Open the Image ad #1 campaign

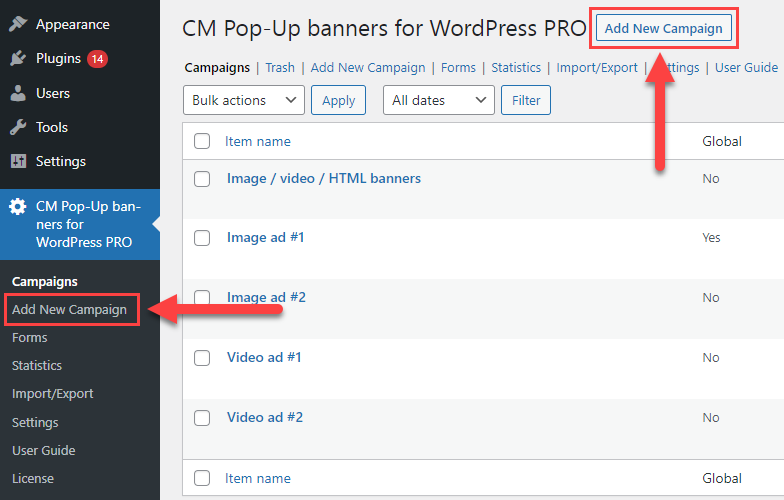[x=266, y=238]
